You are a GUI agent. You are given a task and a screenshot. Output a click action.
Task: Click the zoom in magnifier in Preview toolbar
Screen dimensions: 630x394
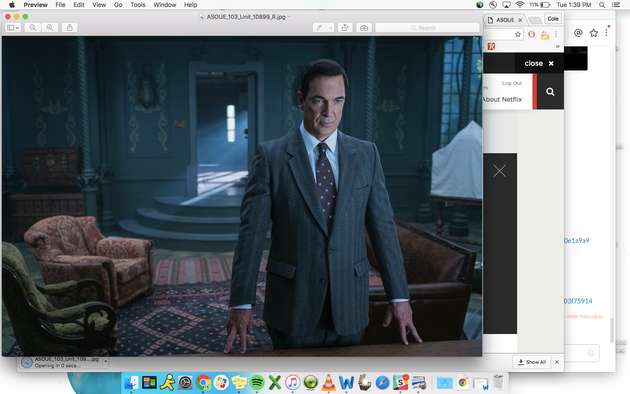point(50,28)
